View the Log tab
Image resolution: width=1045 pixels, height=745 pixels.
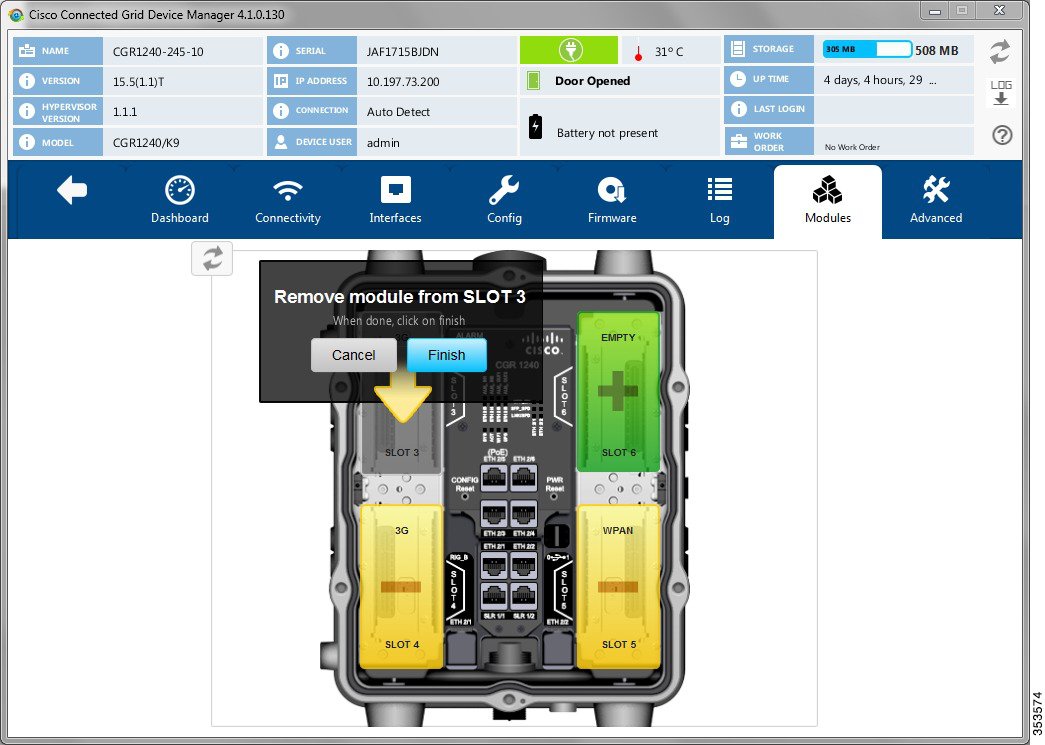pyautogui.click(x=720, y=200)
